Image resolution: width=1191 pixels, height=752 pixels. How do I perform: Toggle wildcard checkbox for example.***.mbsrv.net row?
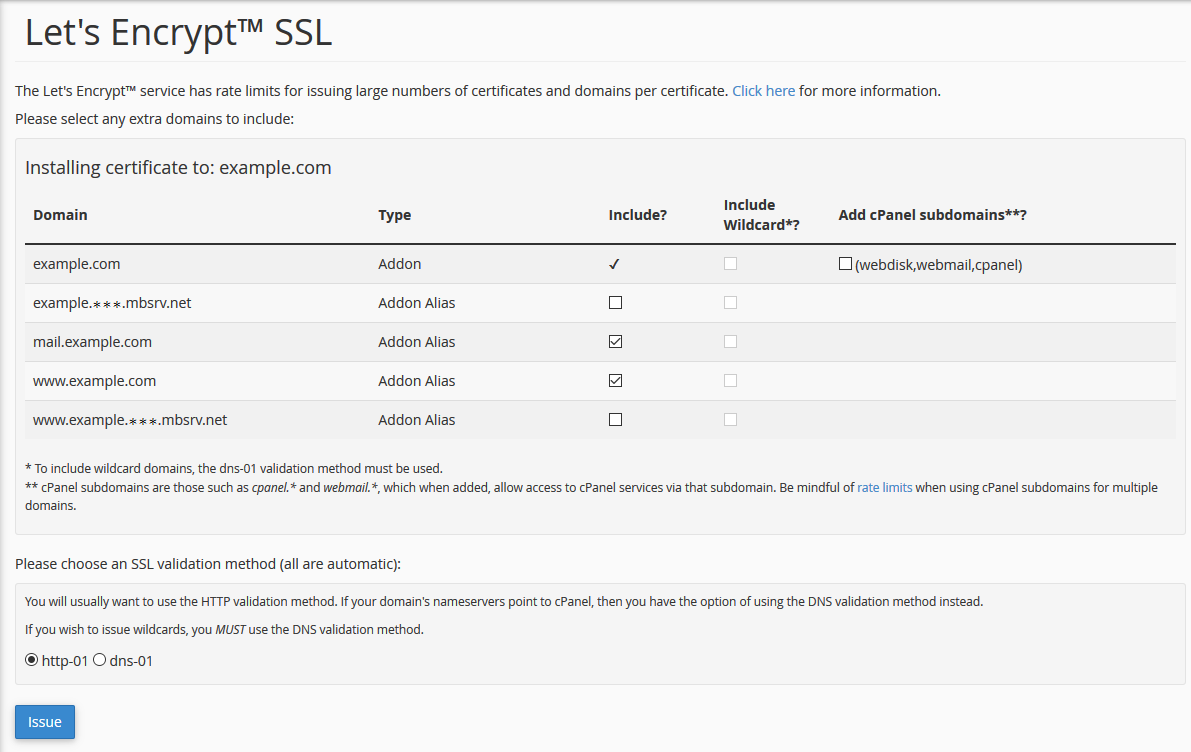(731, 303)
